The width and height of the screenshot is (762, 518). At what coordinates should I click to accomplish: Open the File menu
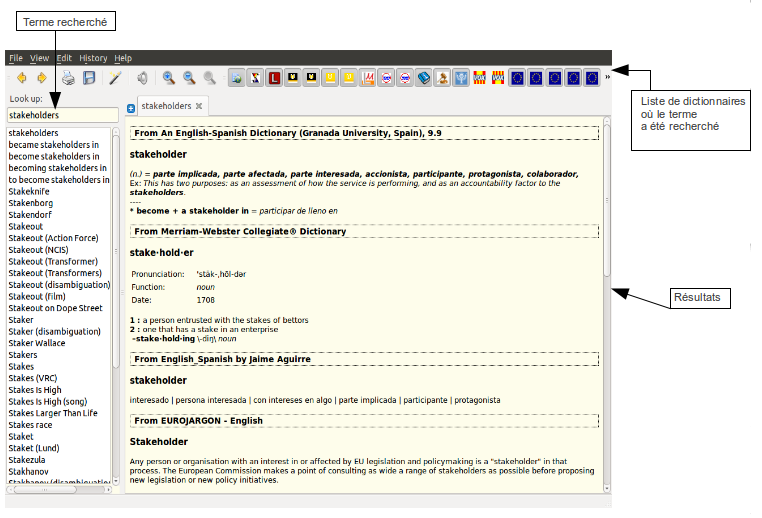pyautogui.click(x=16, y=58)
